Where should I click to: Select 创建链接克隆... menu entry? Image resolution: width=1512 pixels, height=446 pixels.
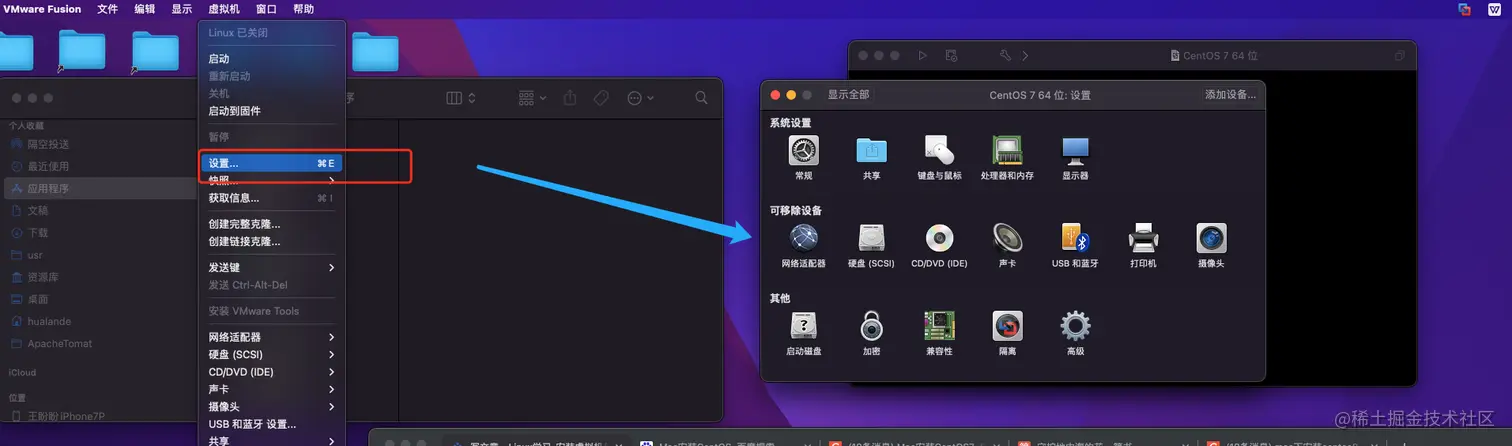(272, 241)
